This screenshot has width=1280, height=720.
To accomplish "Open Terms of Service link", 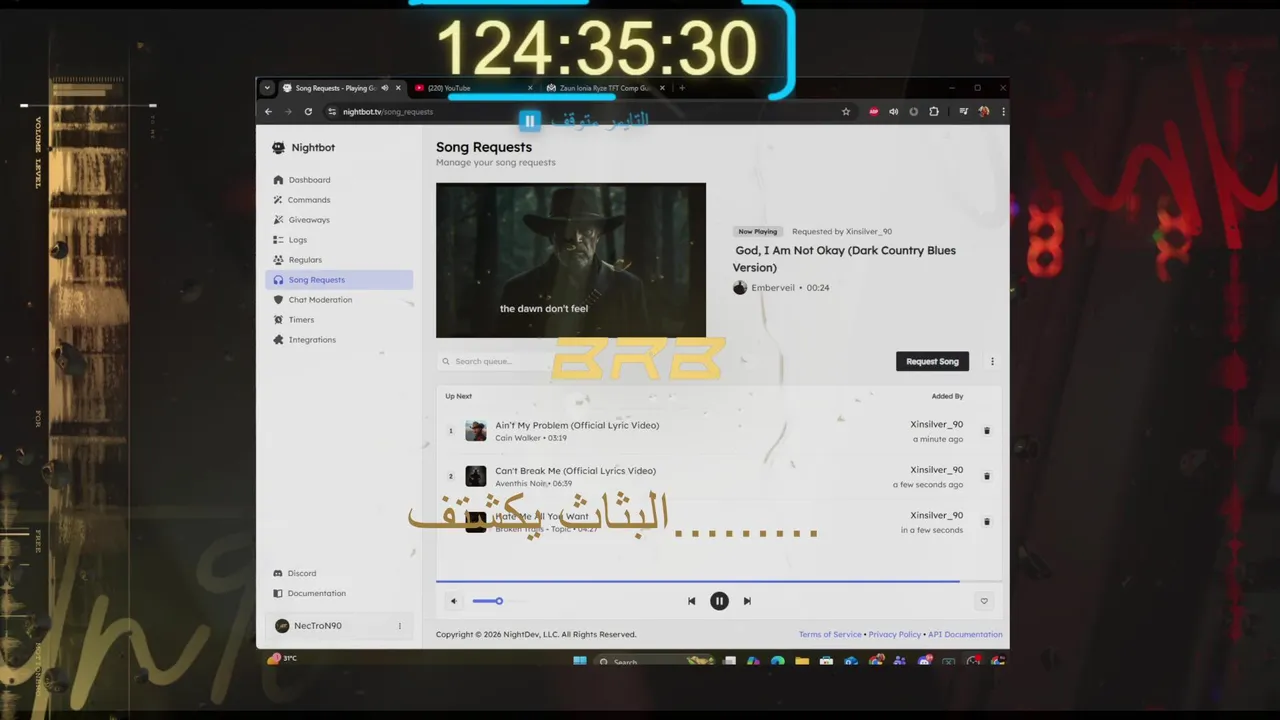I will (x=830, y=634).
